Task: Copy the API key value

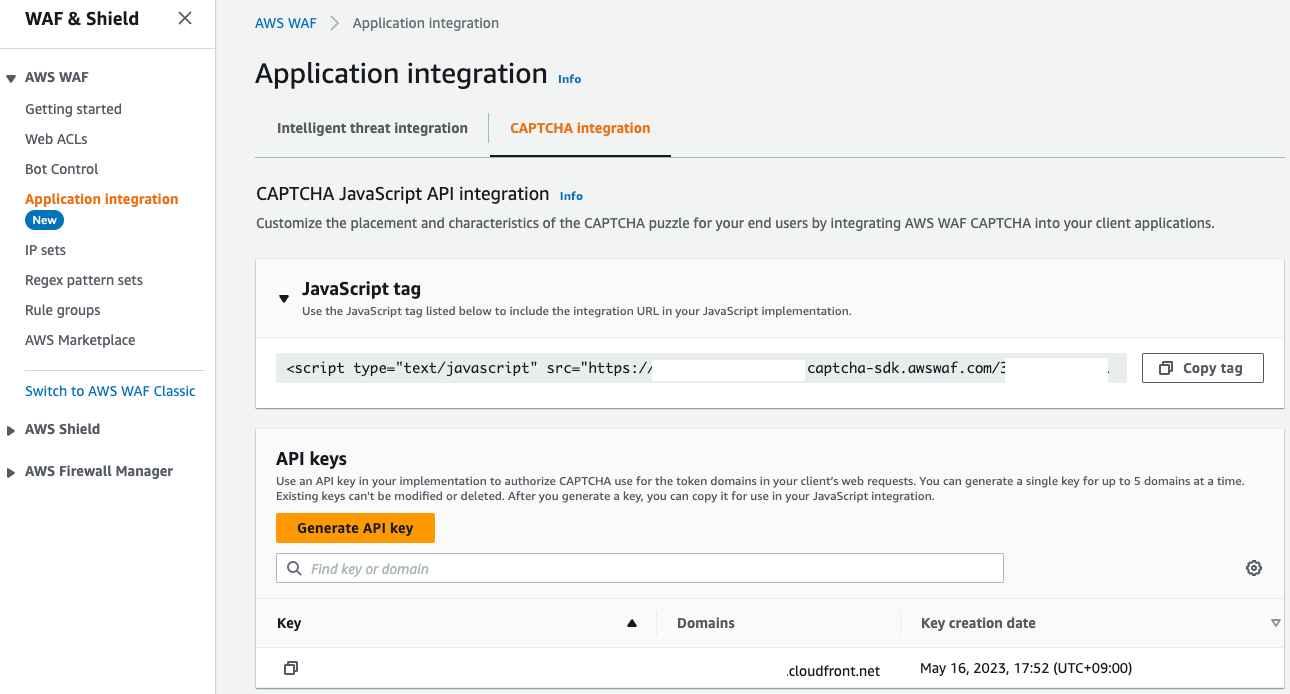Action: [x=291, y=668]
